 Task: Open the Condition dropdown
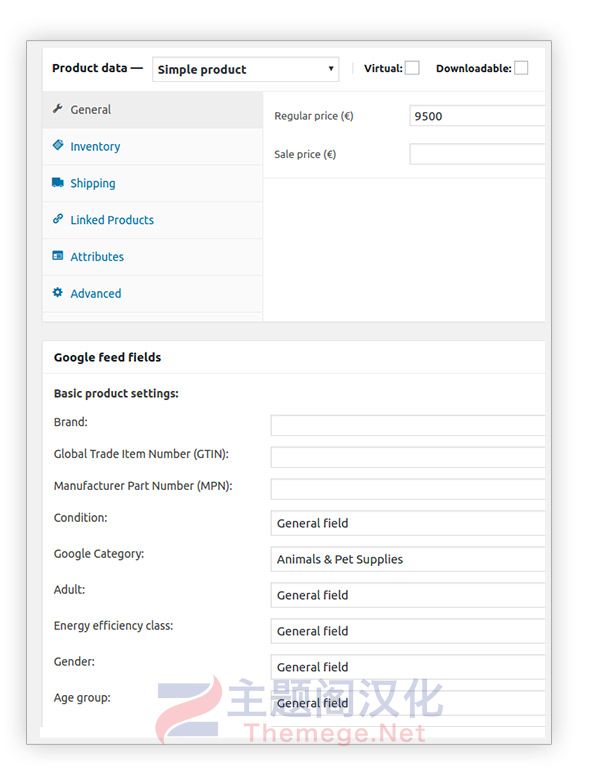tap(408, 523)
